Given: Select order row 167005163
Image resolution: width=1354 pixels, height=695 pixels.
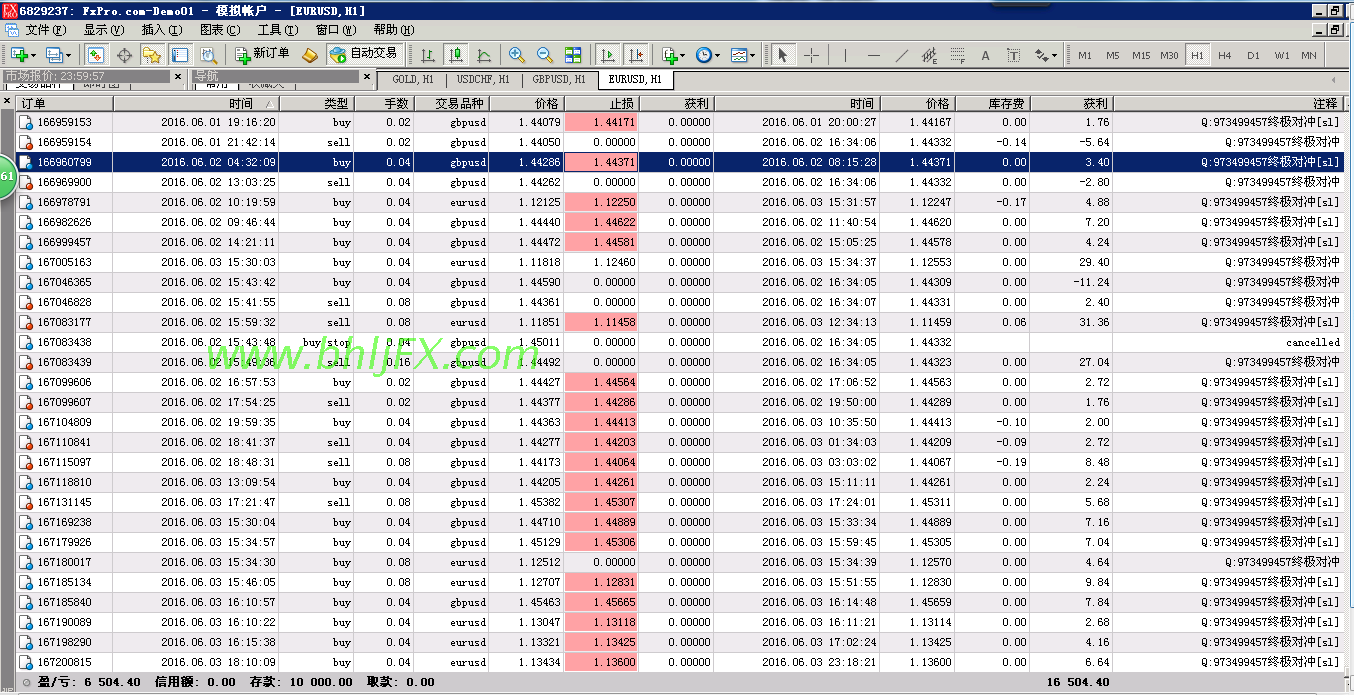Looking at the screenshot, I should click(x=680, y=262).
